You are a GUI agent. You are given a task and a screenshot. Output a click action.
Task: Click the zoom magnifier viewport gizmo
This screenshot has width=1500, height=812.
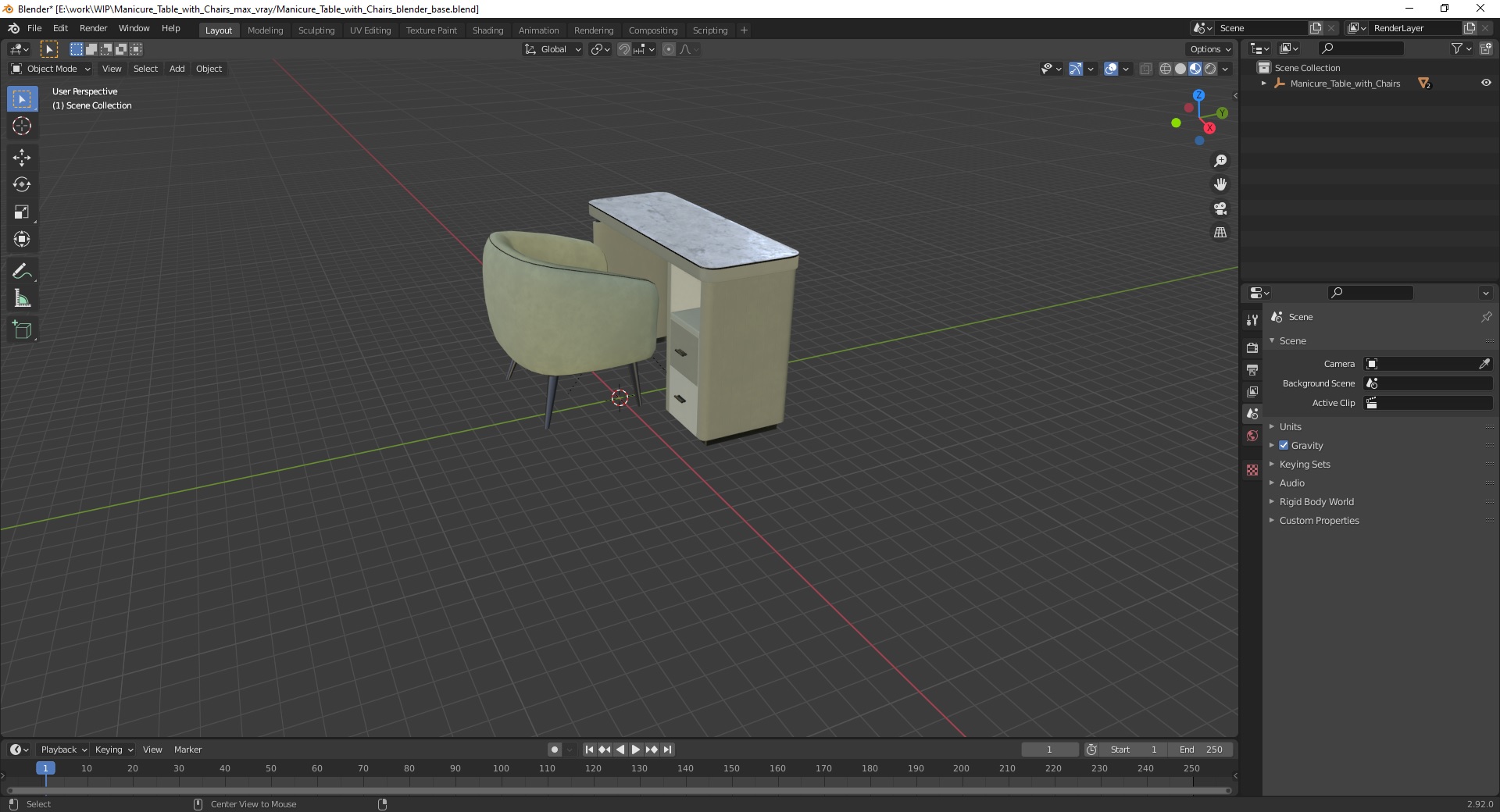pyautogui.click(x=1220, y=161)
